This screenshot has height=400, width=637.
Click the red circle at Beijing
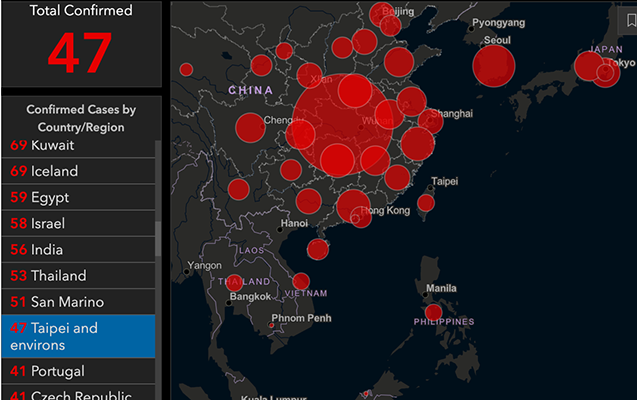(381, 14)
